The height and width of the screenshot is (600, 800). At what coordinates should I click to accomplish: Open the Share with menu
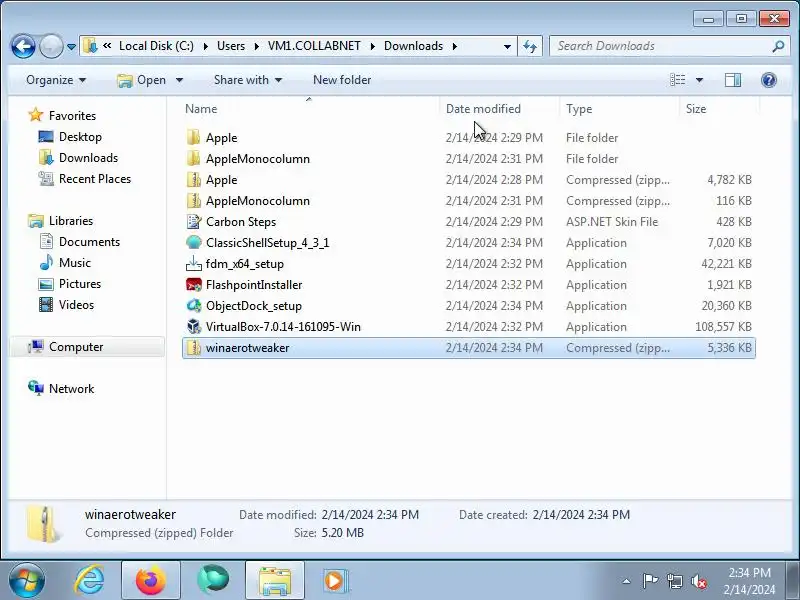click(247, 80)
